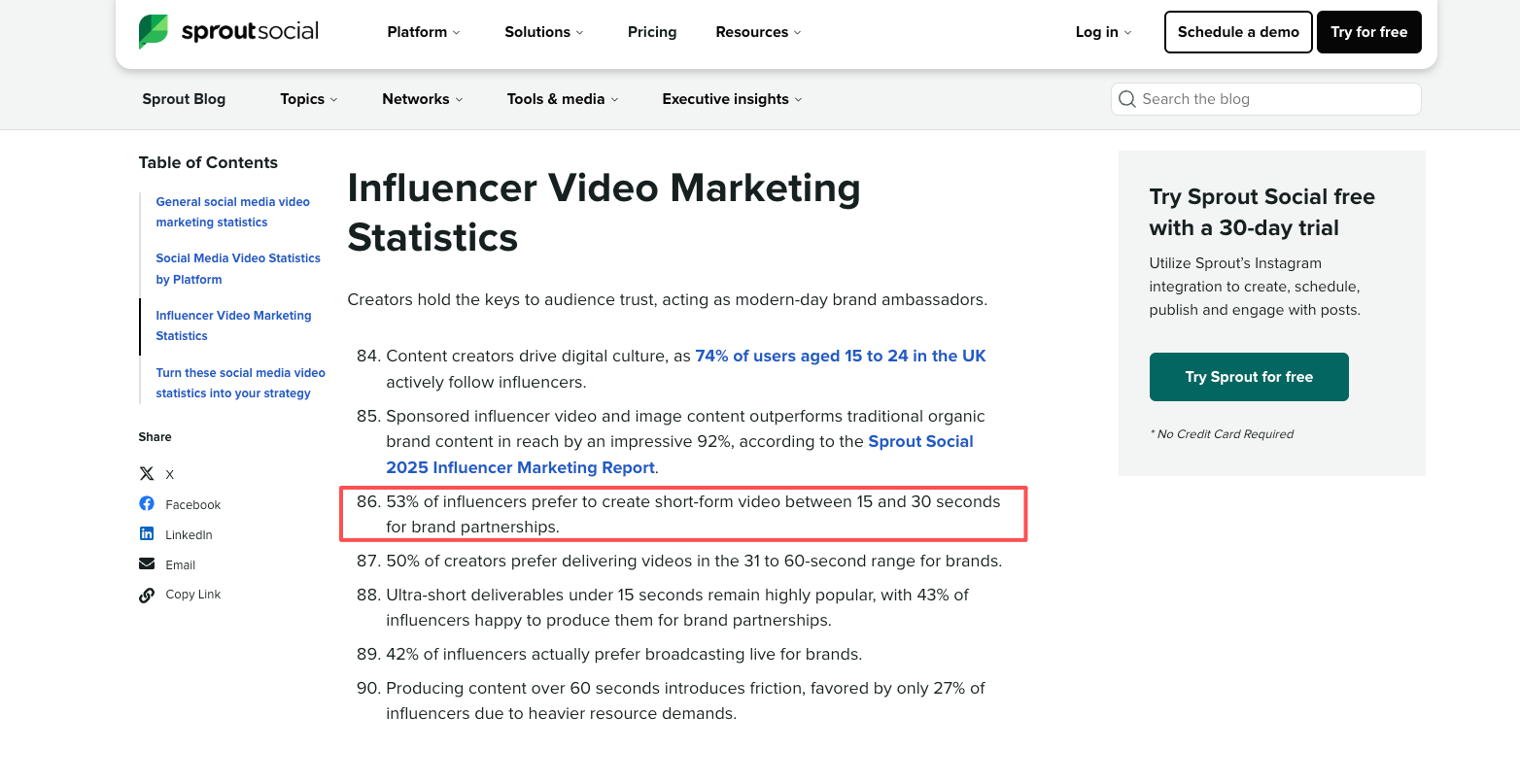Jump to Social Media Video Statistics by Platform
This screenshot has width=1520, height=784.
238,268
